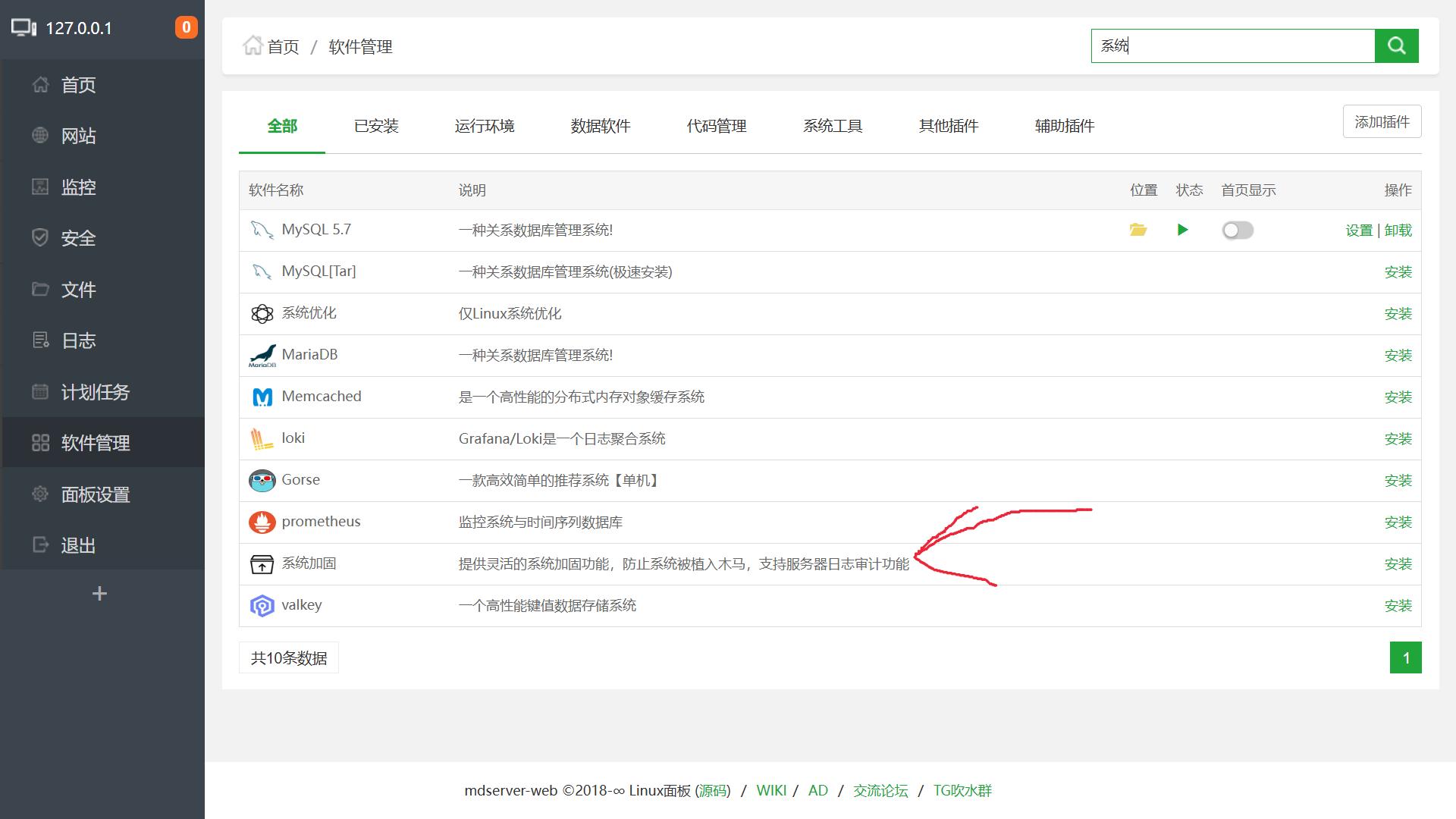
Task: Start MySQL 5.7 with the green play icon
Action: click(x=1183, y=230)
